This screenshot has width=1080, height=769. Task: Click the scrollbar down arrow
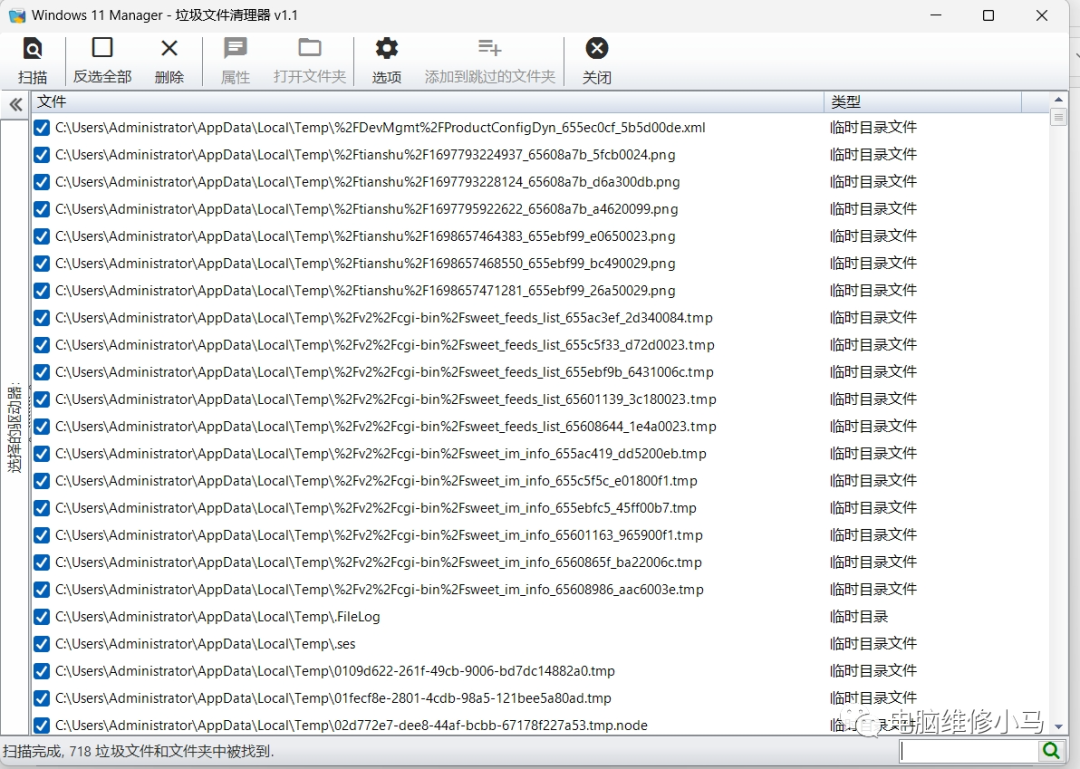click(1059, 726)
